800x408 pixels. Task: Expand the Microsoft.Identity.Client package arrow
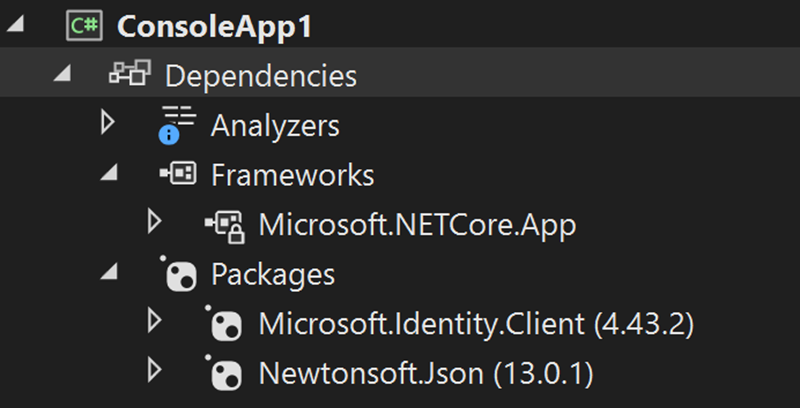click(x=154, y=321)
